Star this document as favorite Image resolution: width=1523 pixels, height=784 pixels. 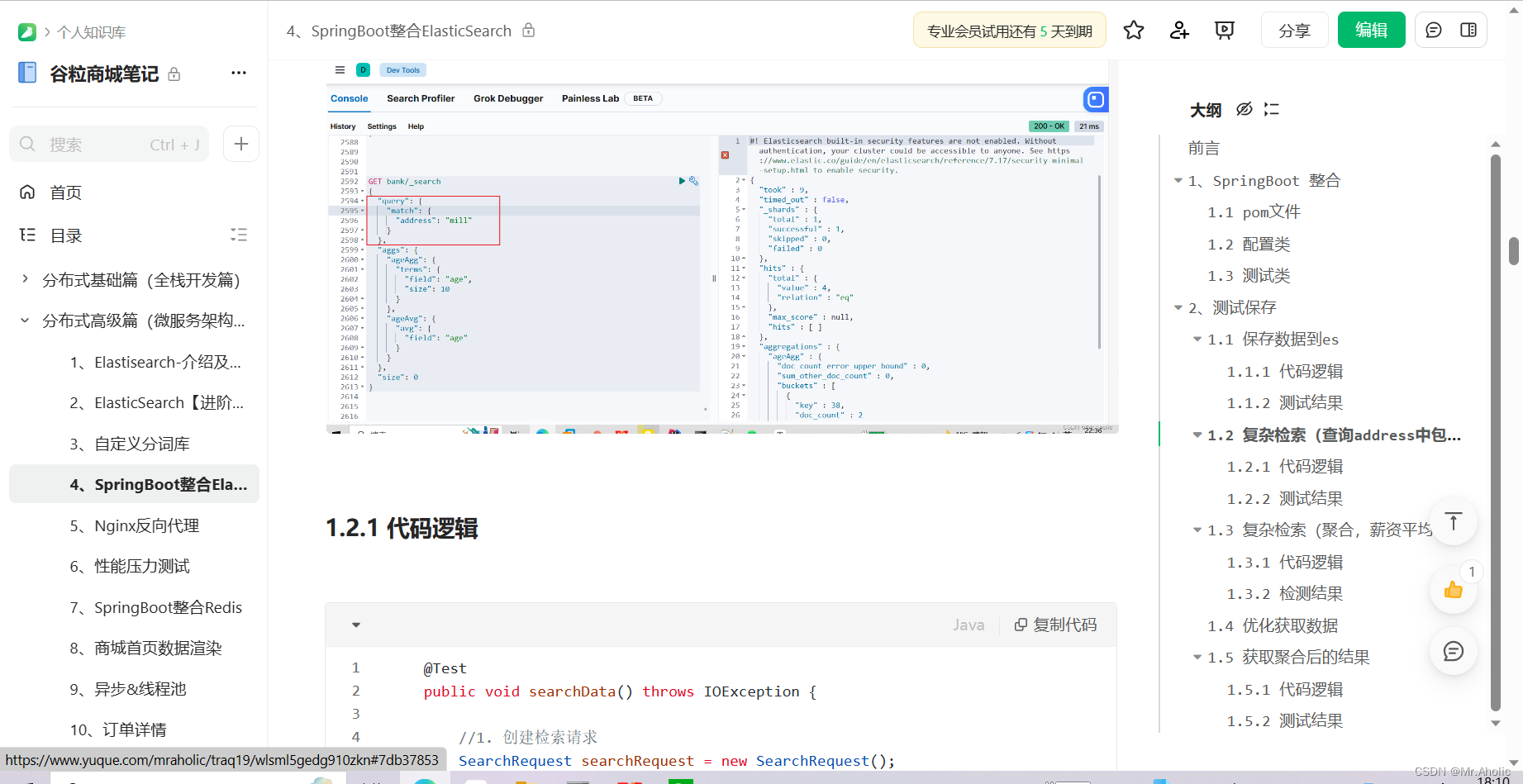(x=1133, y=30)
